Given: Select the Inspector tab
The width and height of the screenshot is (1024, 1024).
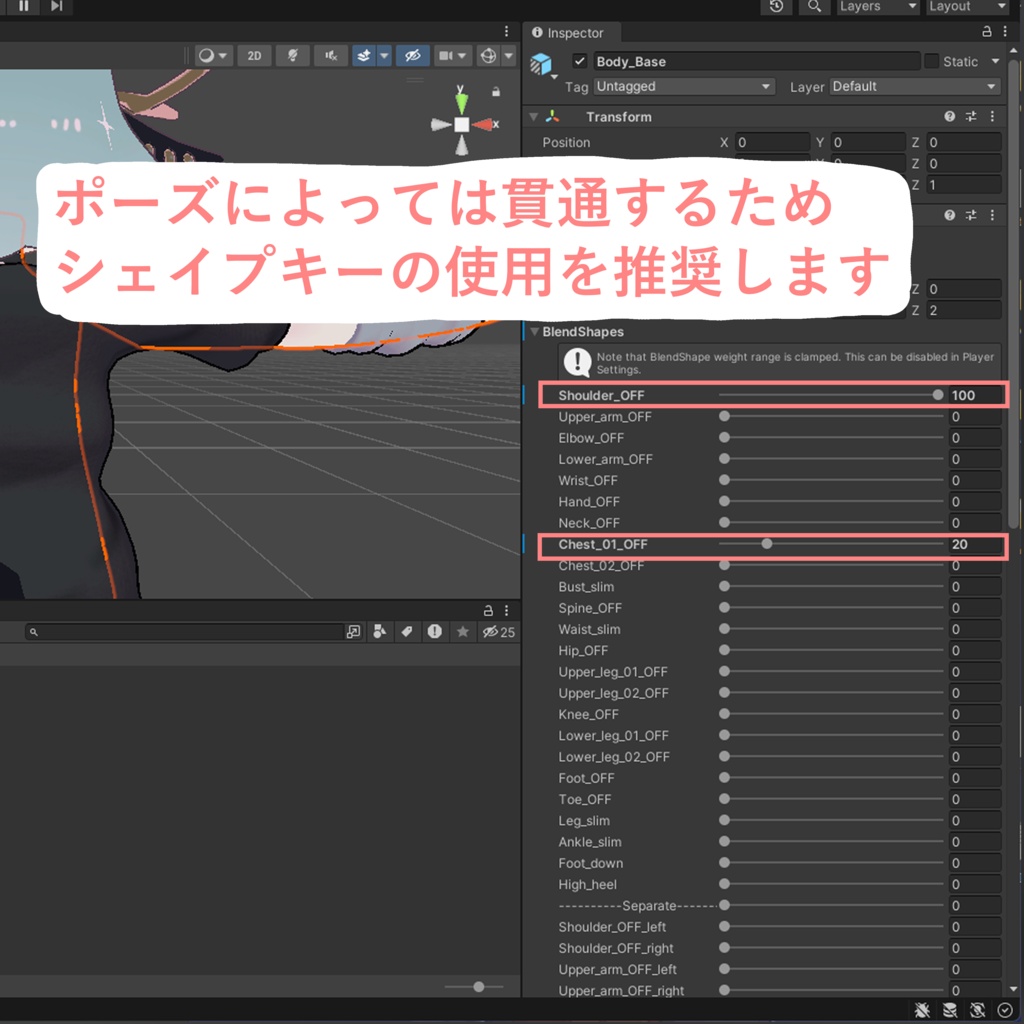Looking at the screenshot, I should [570, 33].
